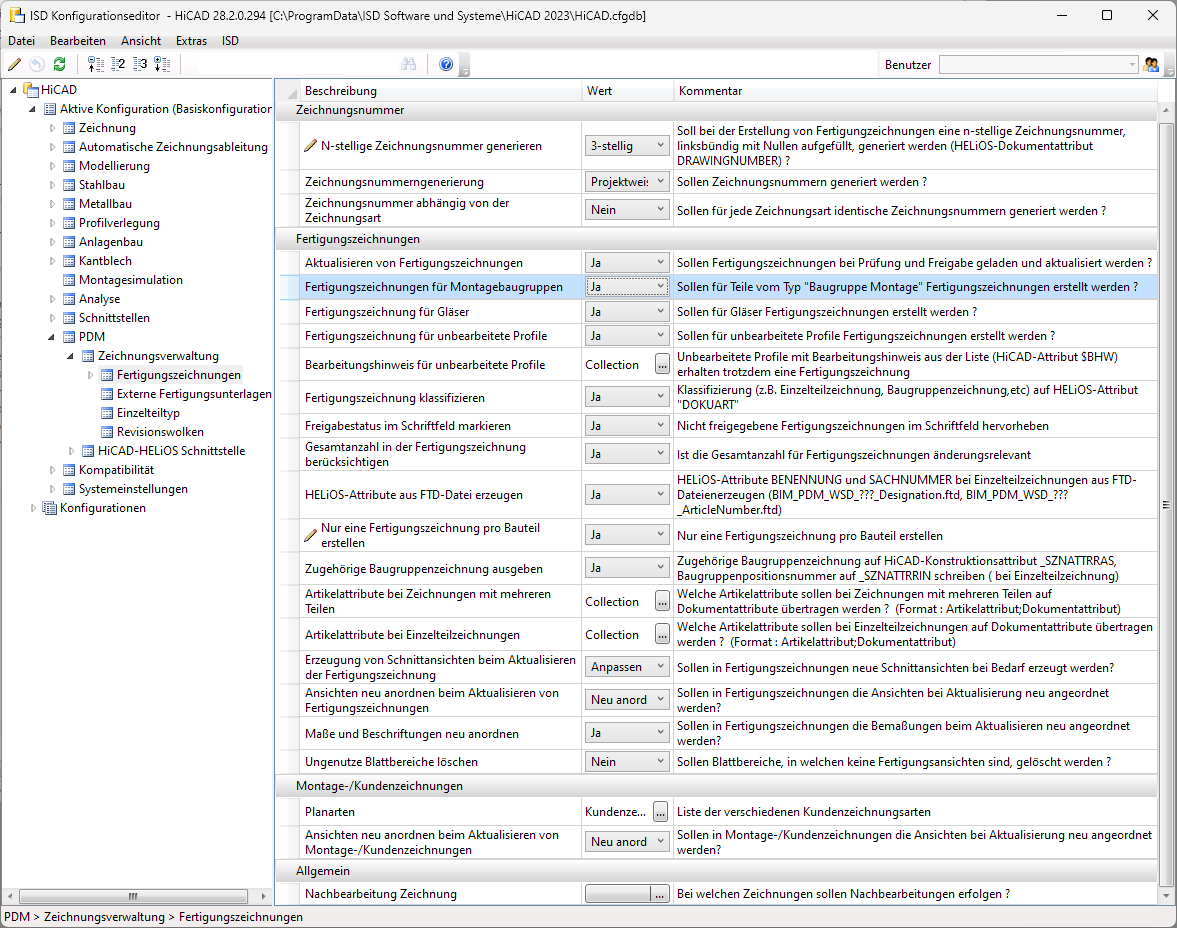Click the Stahlbau table icon in tree
This screenshot has width=1177, height=928.
tap(69, 185)
